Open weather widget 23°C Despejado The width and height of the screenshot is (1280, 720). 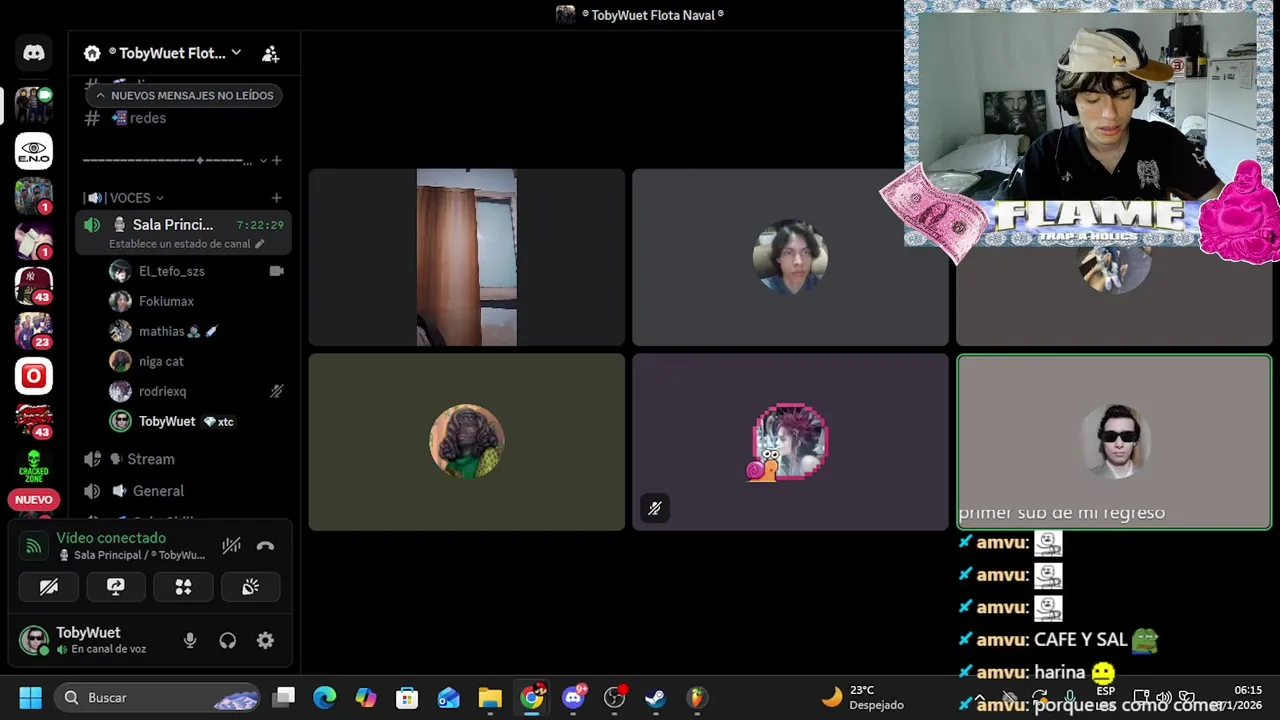click(863, 697)
